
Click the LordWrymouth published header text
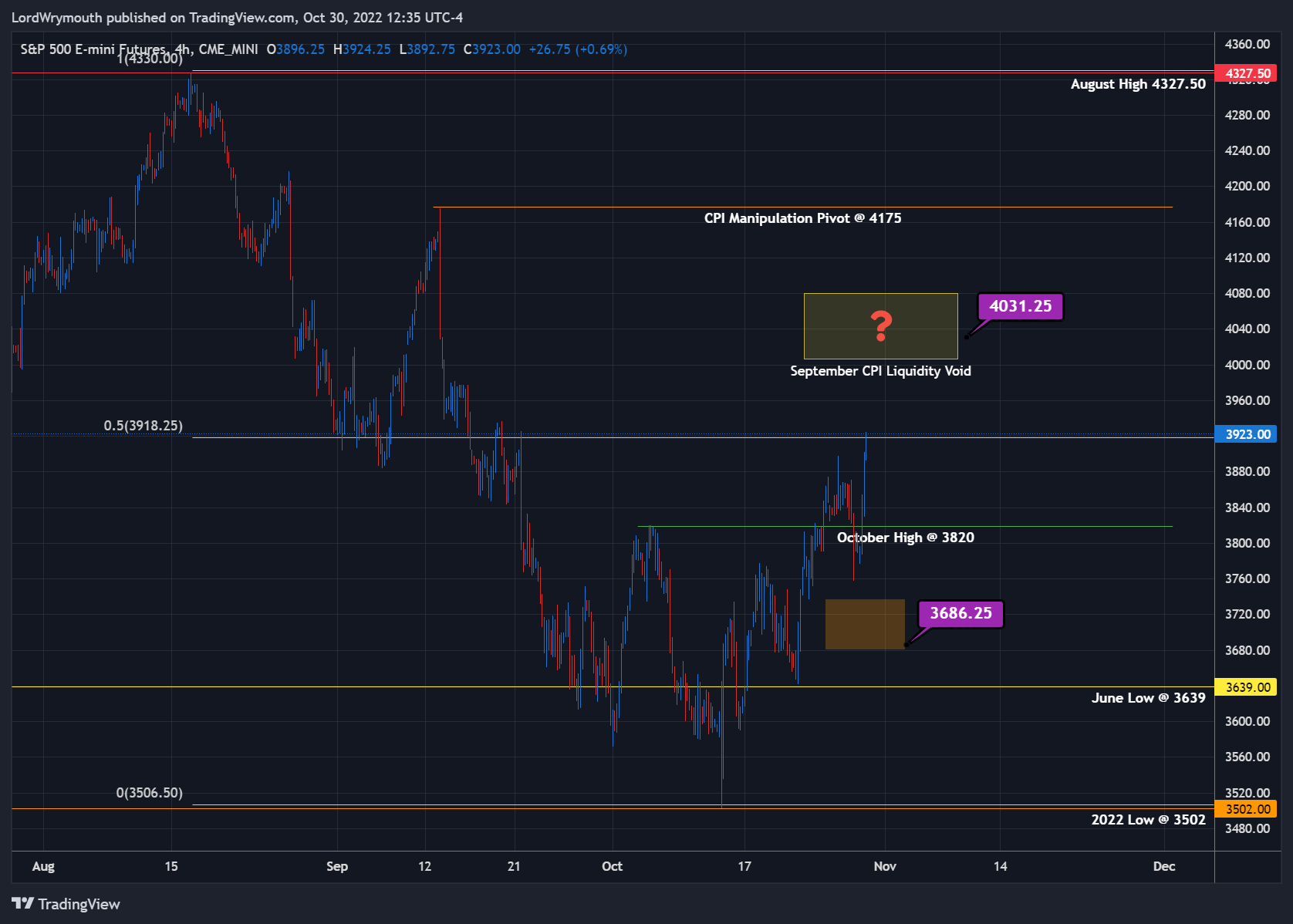tap(237, 17)
